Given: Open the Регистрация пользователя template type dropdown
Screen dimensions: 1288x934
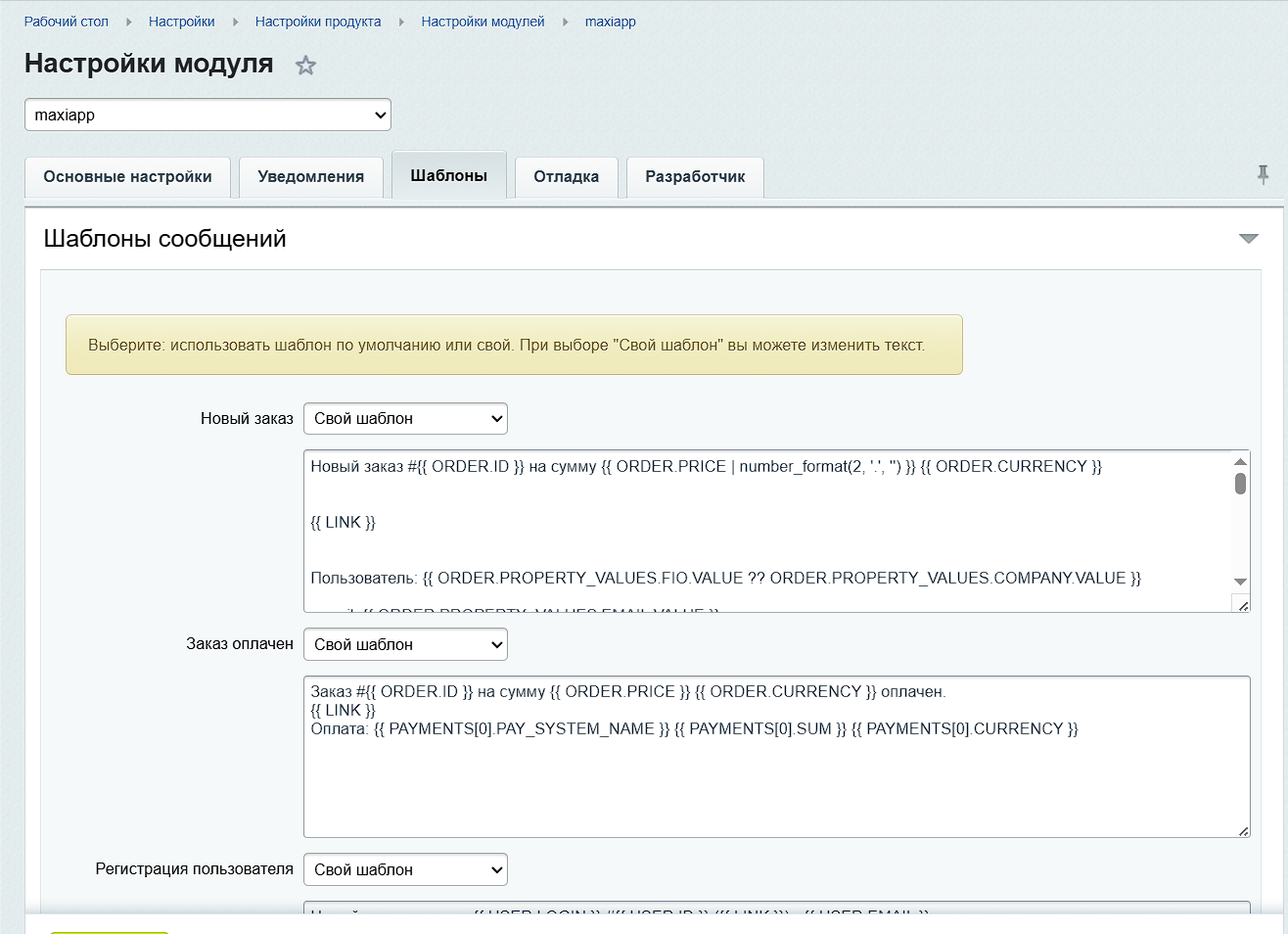Looking at the screenshot, I should (x=405, y=869).
